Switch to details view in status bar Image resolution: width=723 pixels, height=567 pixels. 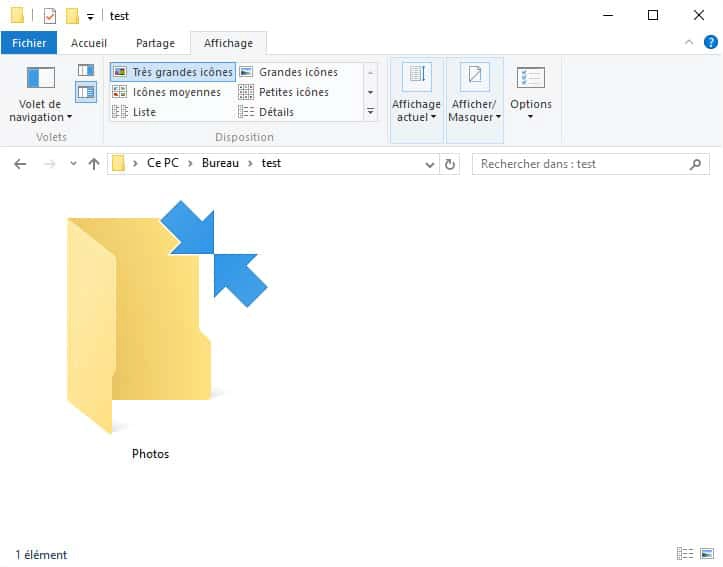(685, 554)
